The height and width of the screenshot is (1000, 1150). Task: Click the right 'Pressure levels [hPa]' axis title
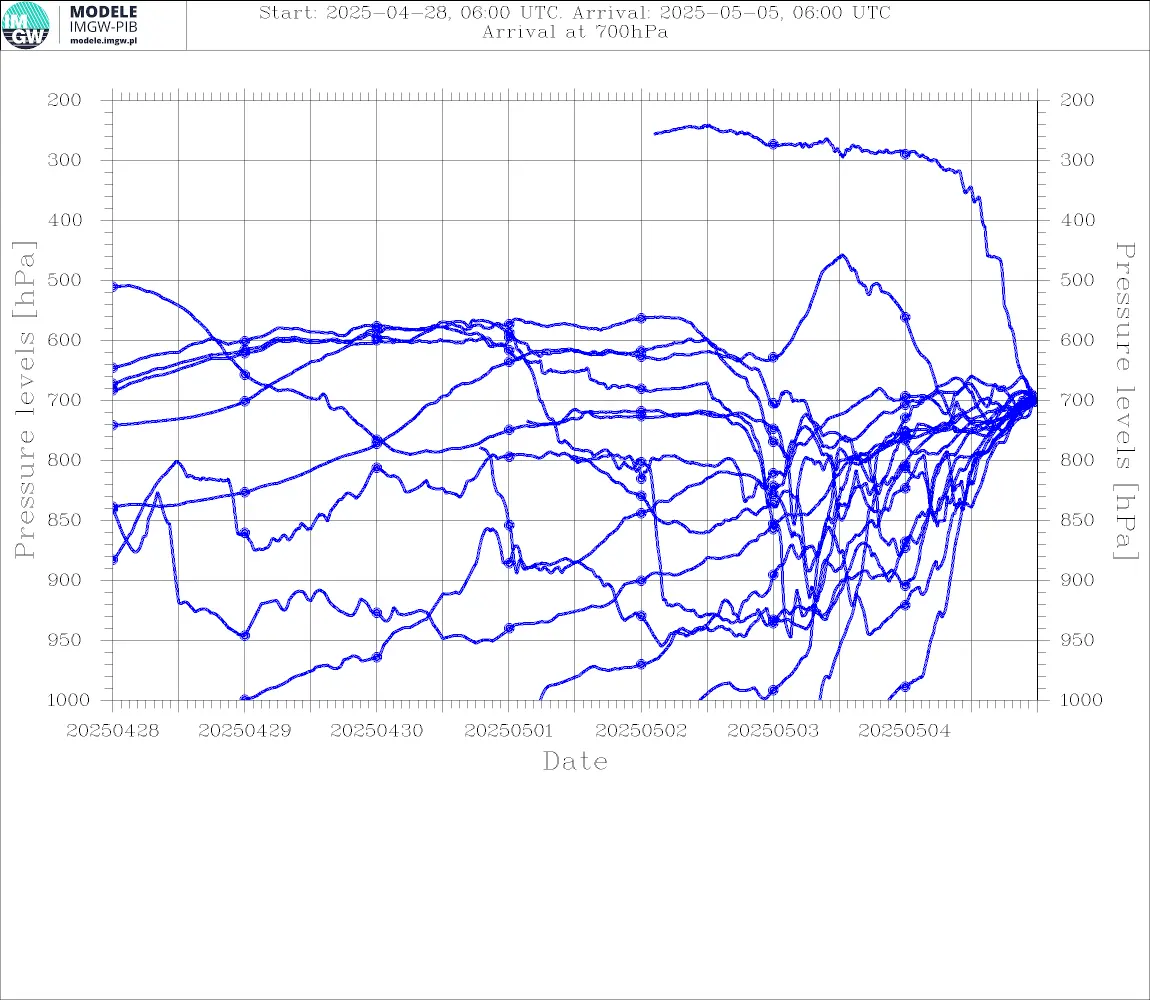coord(1126,401)
